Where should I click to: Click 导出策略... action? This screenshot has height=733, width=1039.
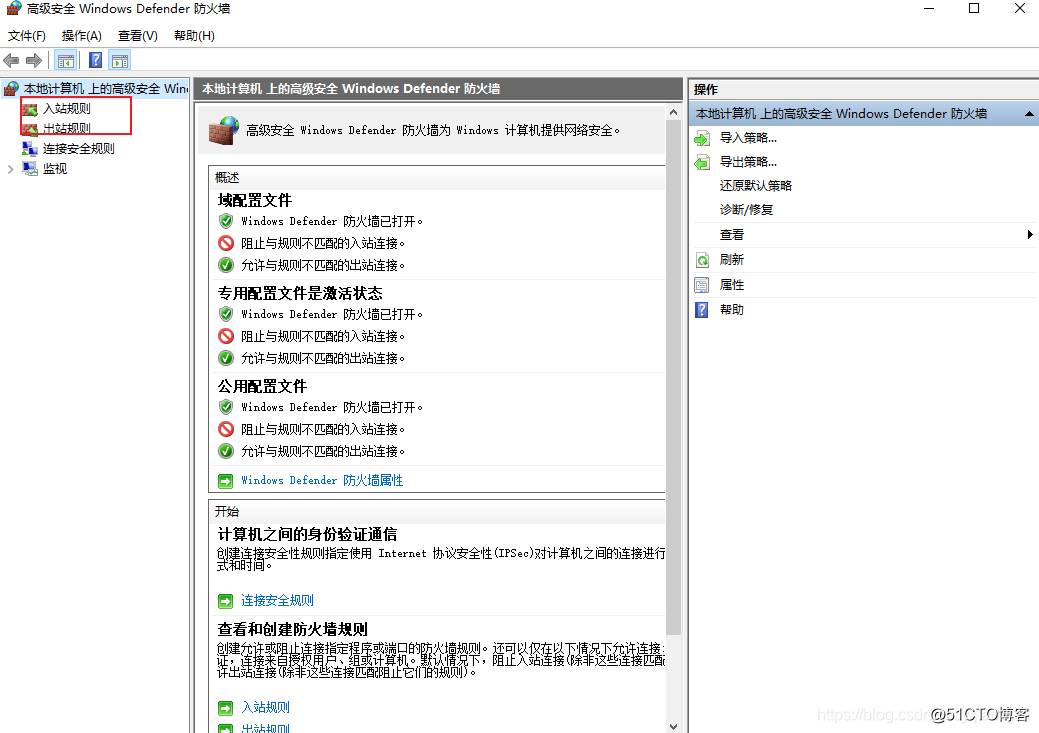pyautogui.click(x=748, y=162)
